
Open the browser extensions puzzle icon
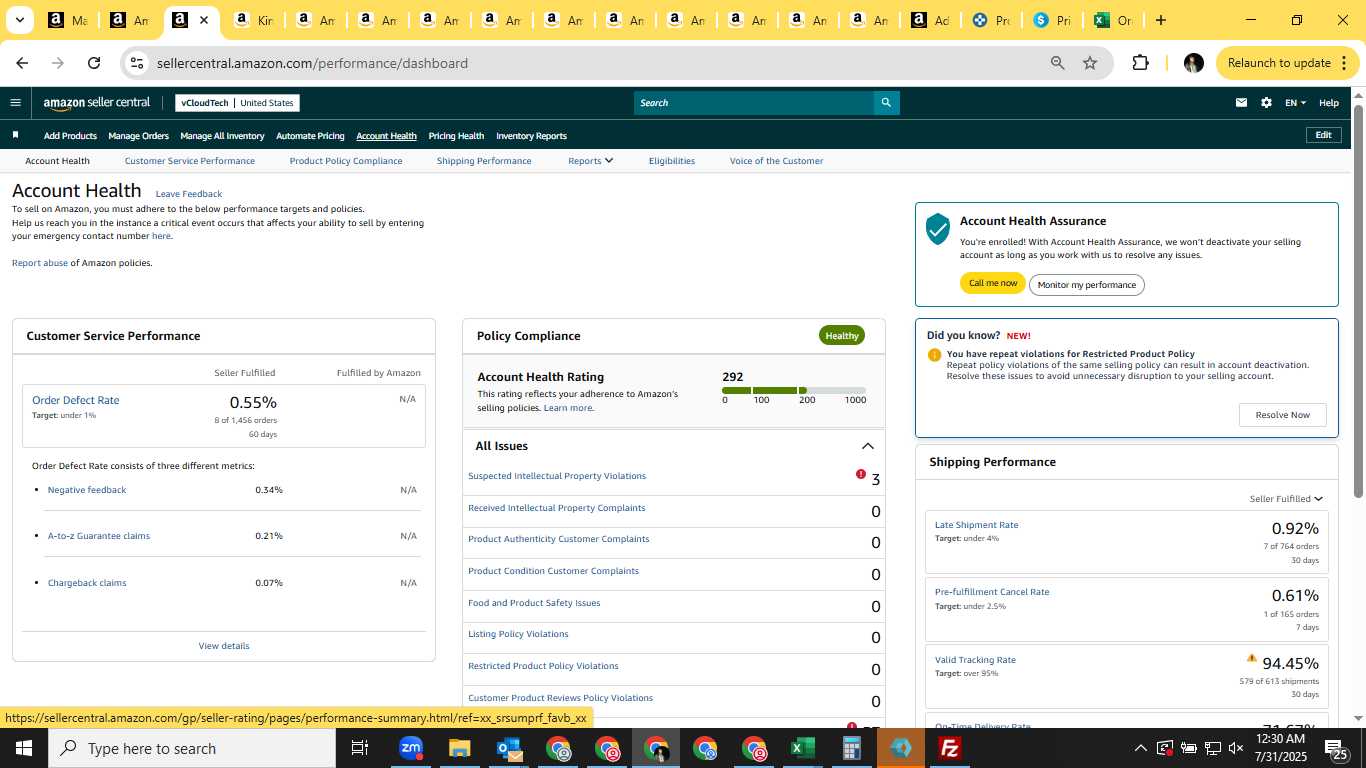click(x=1140, y=63)
